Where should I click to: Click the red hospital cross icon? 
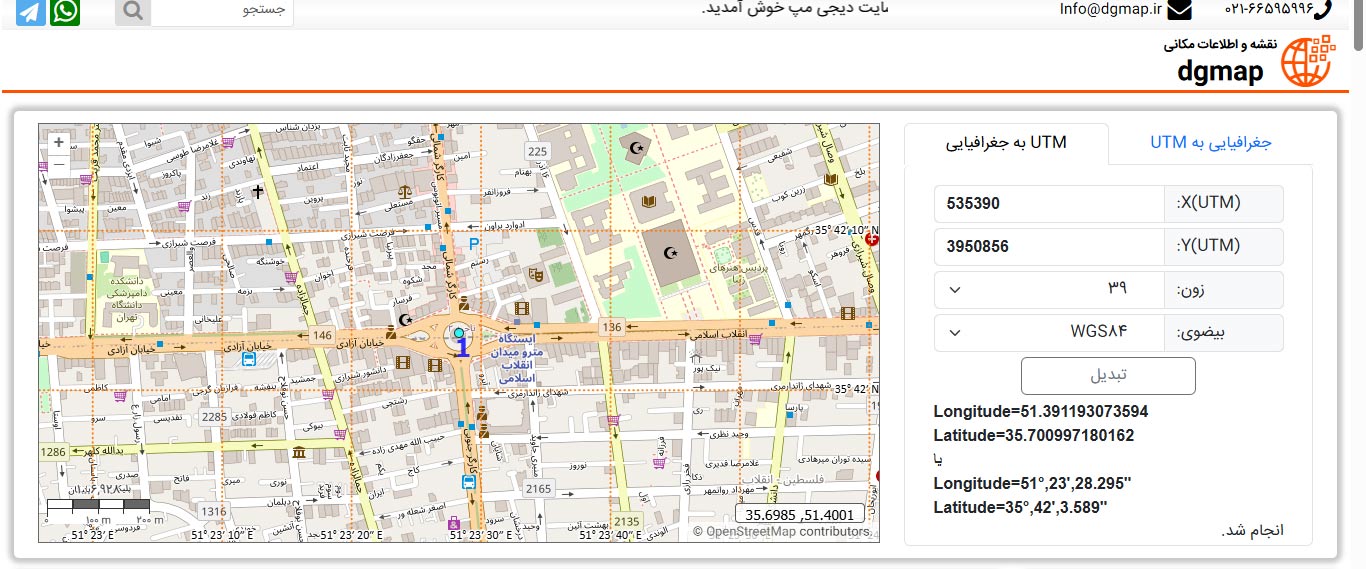click(873, 239)
